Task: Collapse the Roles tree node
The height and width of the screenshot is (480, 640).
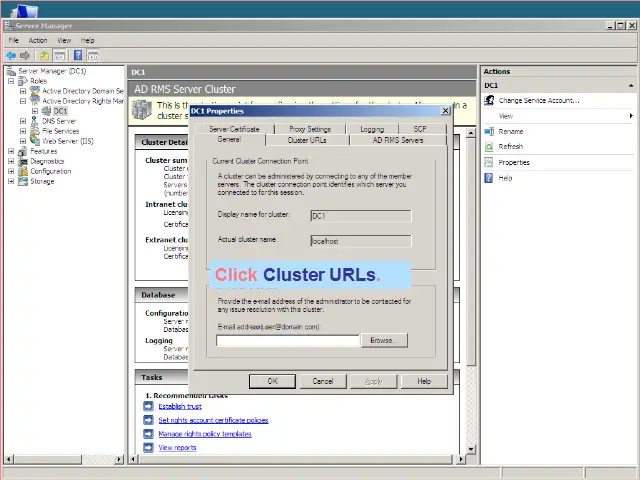Action: pyautogui.click(x=11, y=81)
